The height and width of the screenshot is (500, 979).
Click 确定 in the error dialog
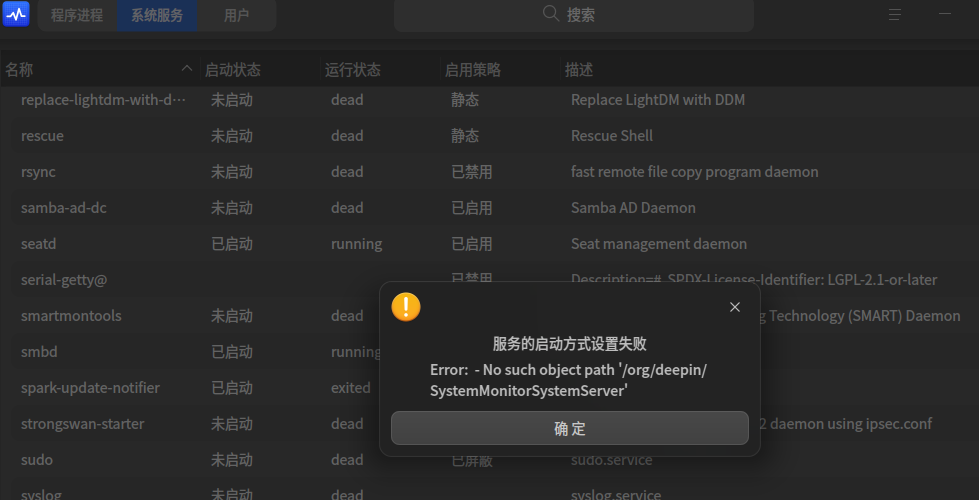tap(569, 428)
